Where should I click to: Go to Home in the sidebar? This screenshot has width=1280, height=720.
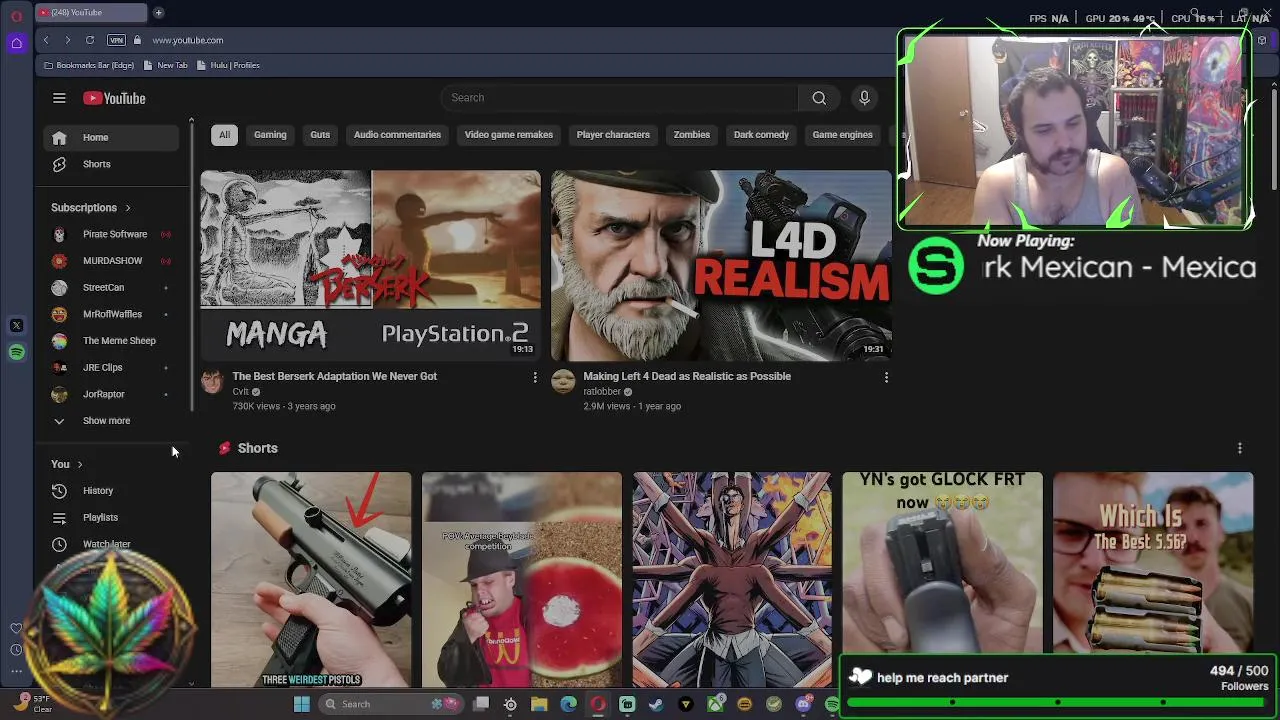112,138
